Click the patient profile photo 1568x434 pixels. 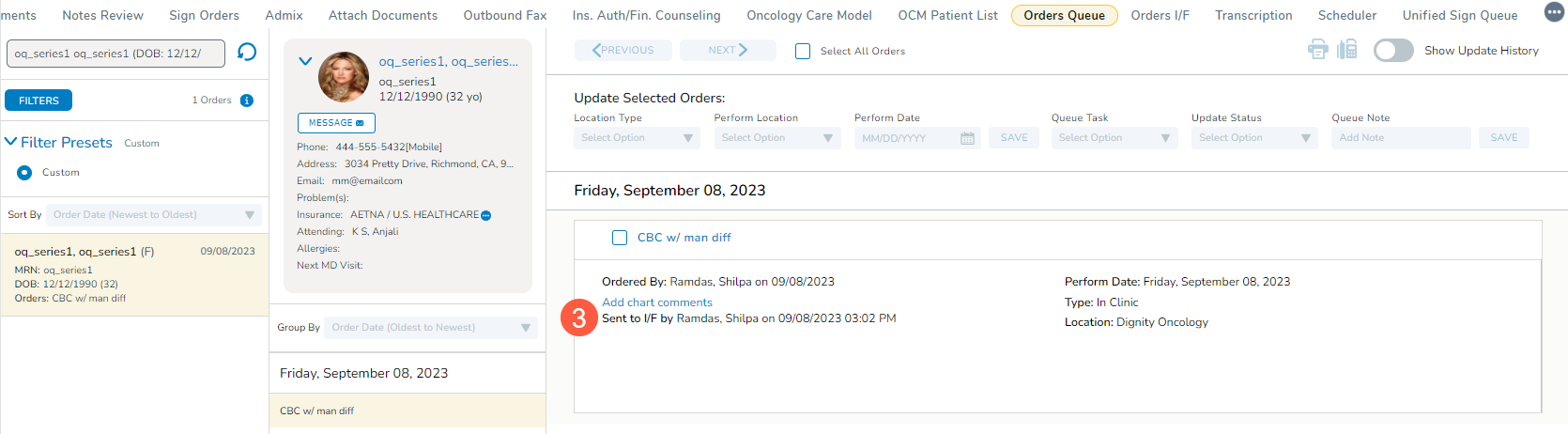click(344, 77)
